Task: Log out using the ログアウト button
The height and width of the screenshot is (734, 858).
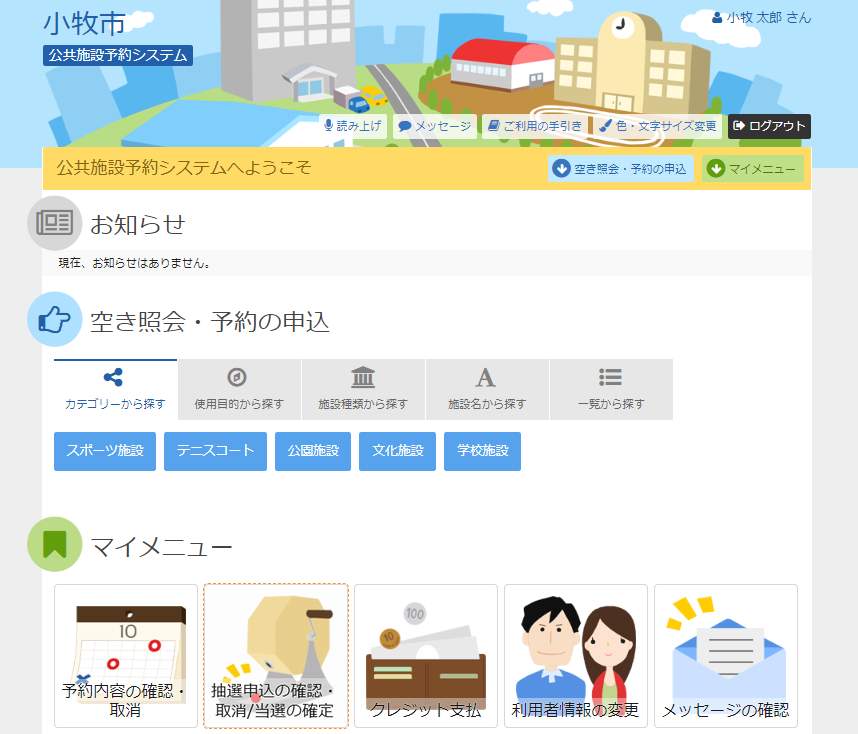Action: pyautogui.click(x=769, y=127)
